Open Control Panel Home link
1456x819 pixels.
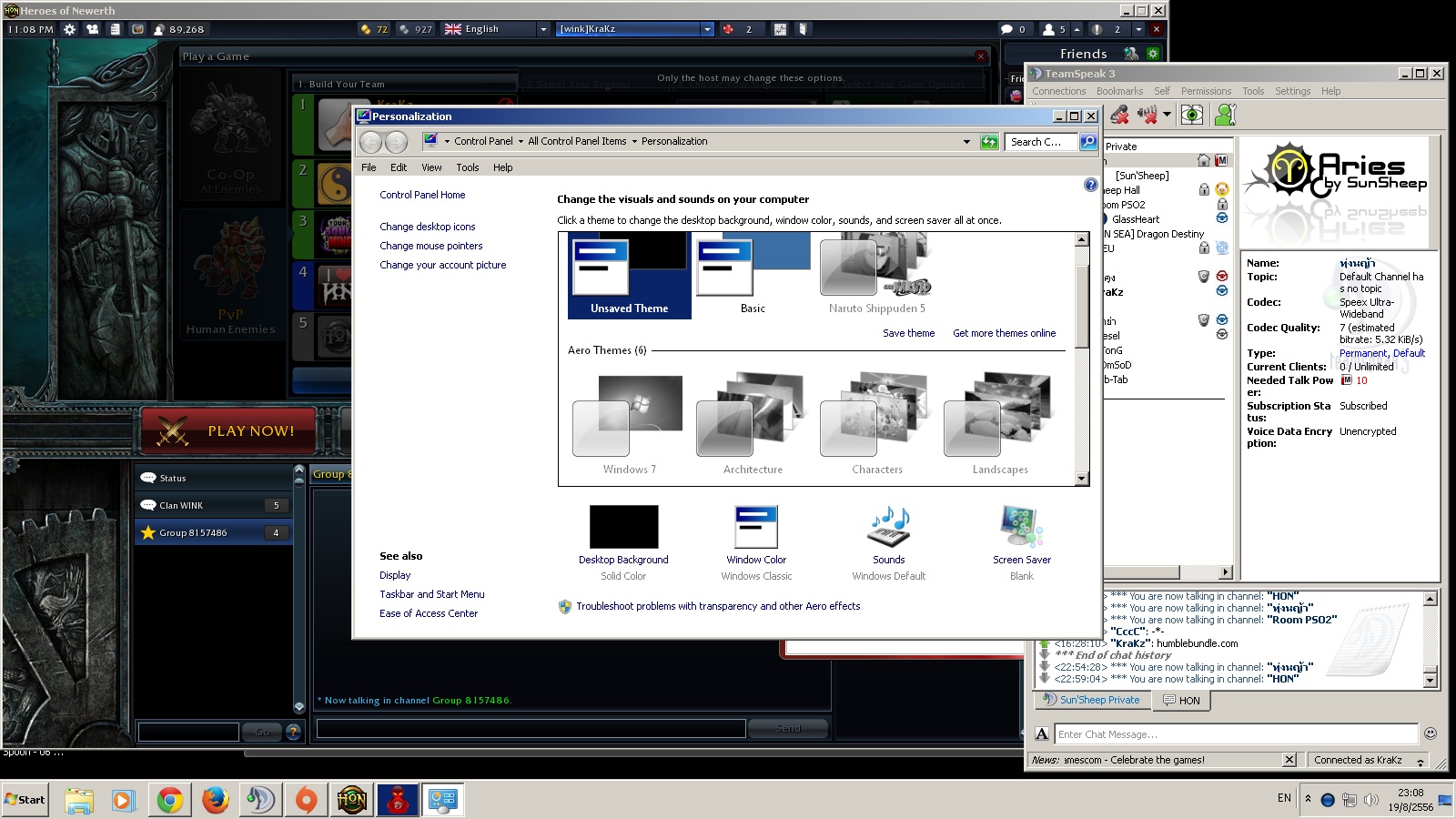422,195
